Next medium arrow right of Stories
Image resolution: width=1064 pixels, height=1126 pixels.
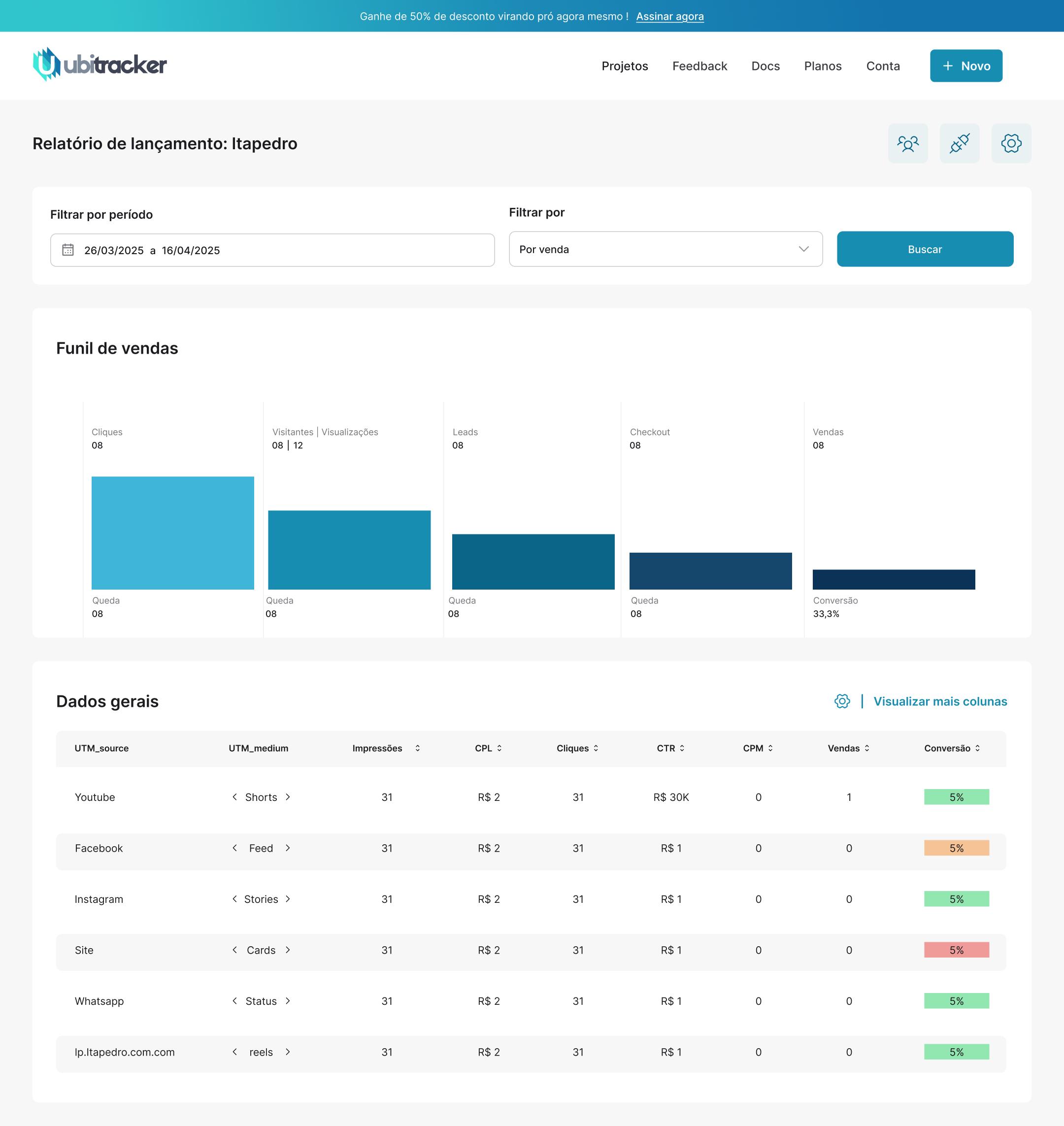pyautogui.click(x=288, y=899)
